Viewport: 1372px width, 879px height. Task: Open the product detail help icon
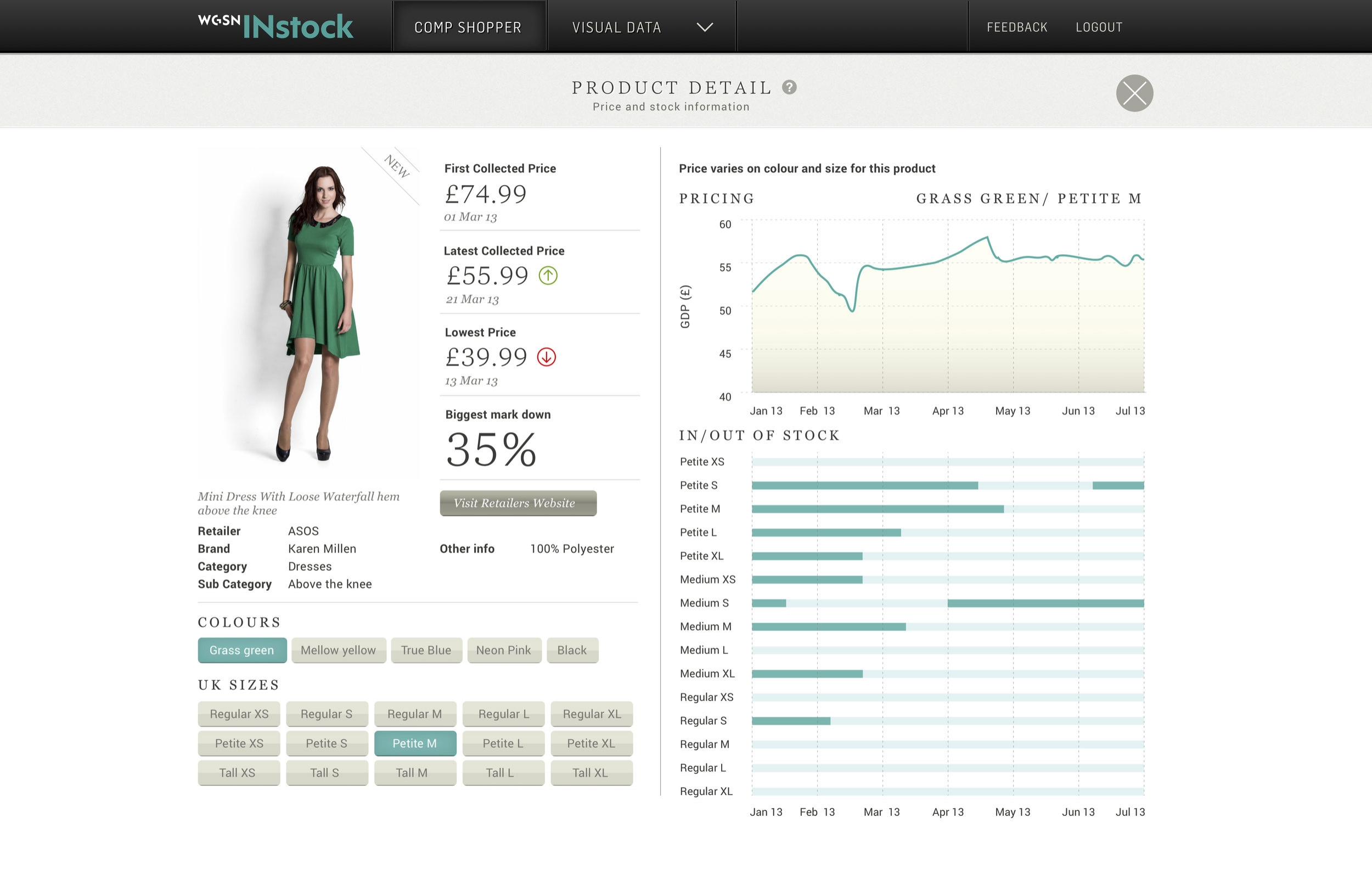789,87
